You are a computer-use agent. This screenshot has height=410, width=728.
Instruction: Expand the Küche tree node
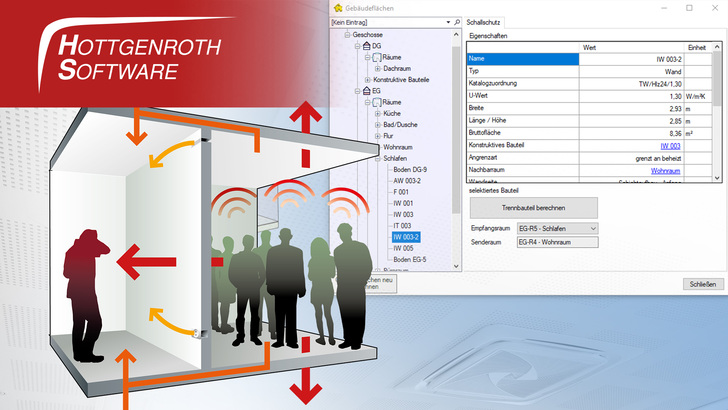(377, 114)
